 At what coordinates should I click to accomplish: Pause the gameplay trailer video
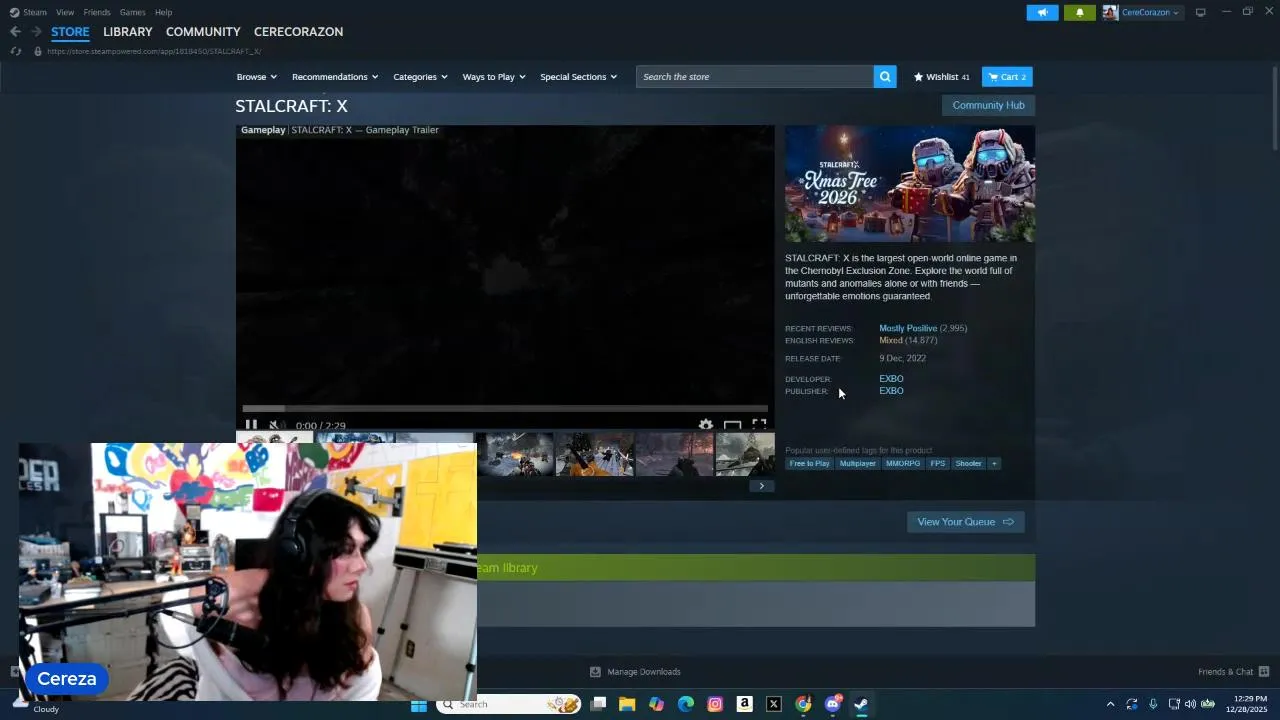tap(251, 425)
